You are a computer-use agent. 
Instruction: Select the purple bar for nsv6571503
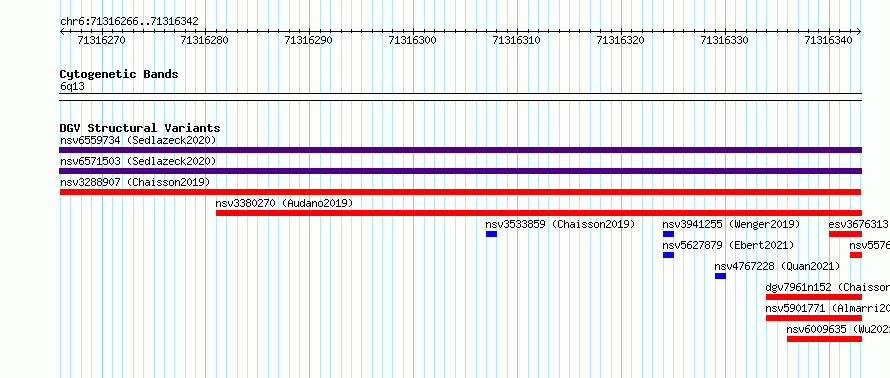460,171
